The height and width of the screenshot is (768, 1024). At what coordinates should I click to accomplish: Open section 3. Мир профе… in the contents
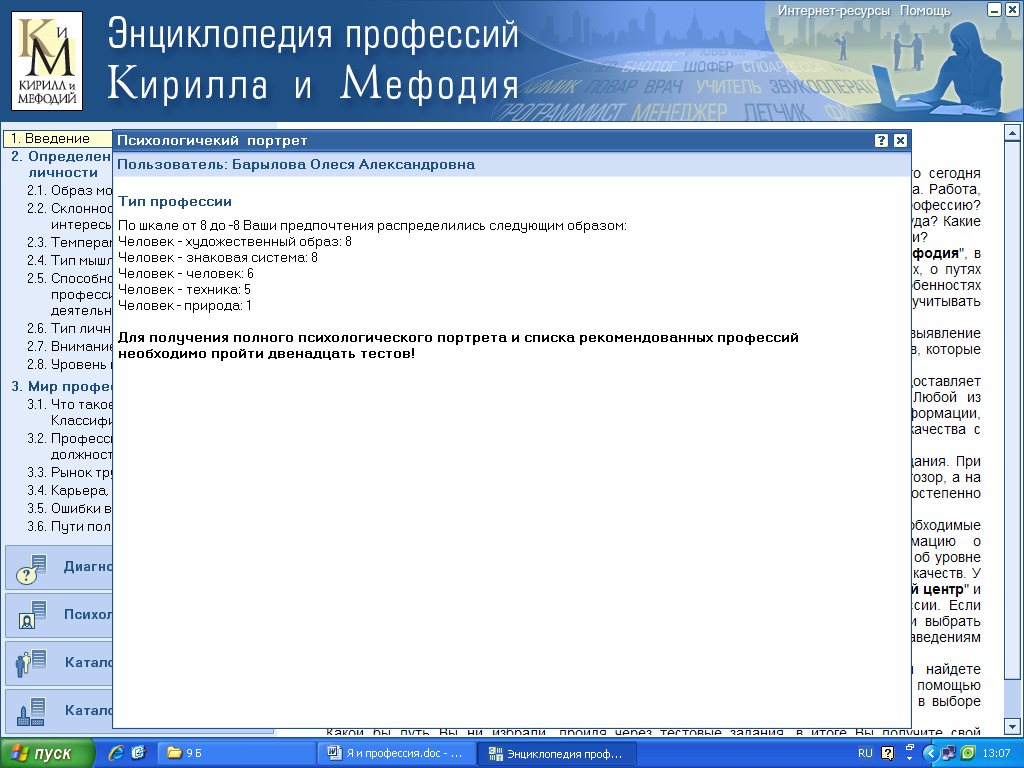(61, 387)
